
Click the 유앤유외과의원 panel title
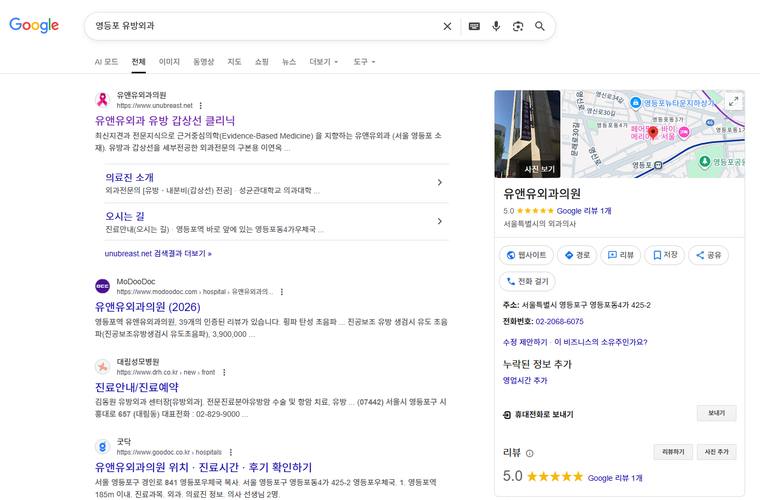click(x=542, y=194)
